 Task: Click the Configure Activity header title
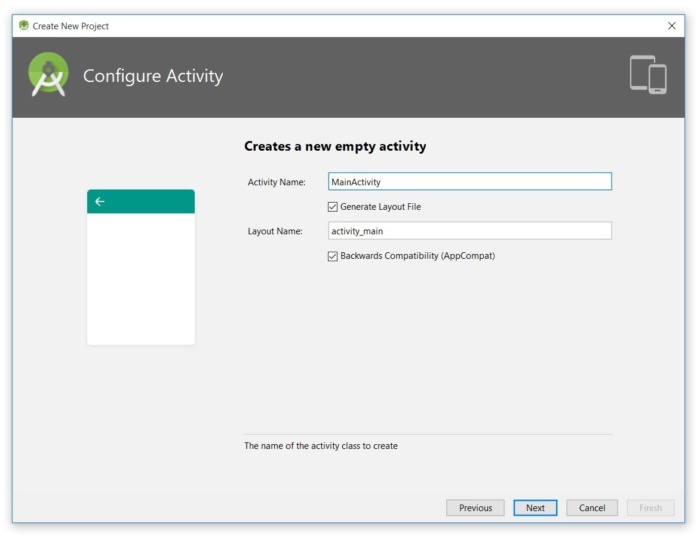click(153, 76)
